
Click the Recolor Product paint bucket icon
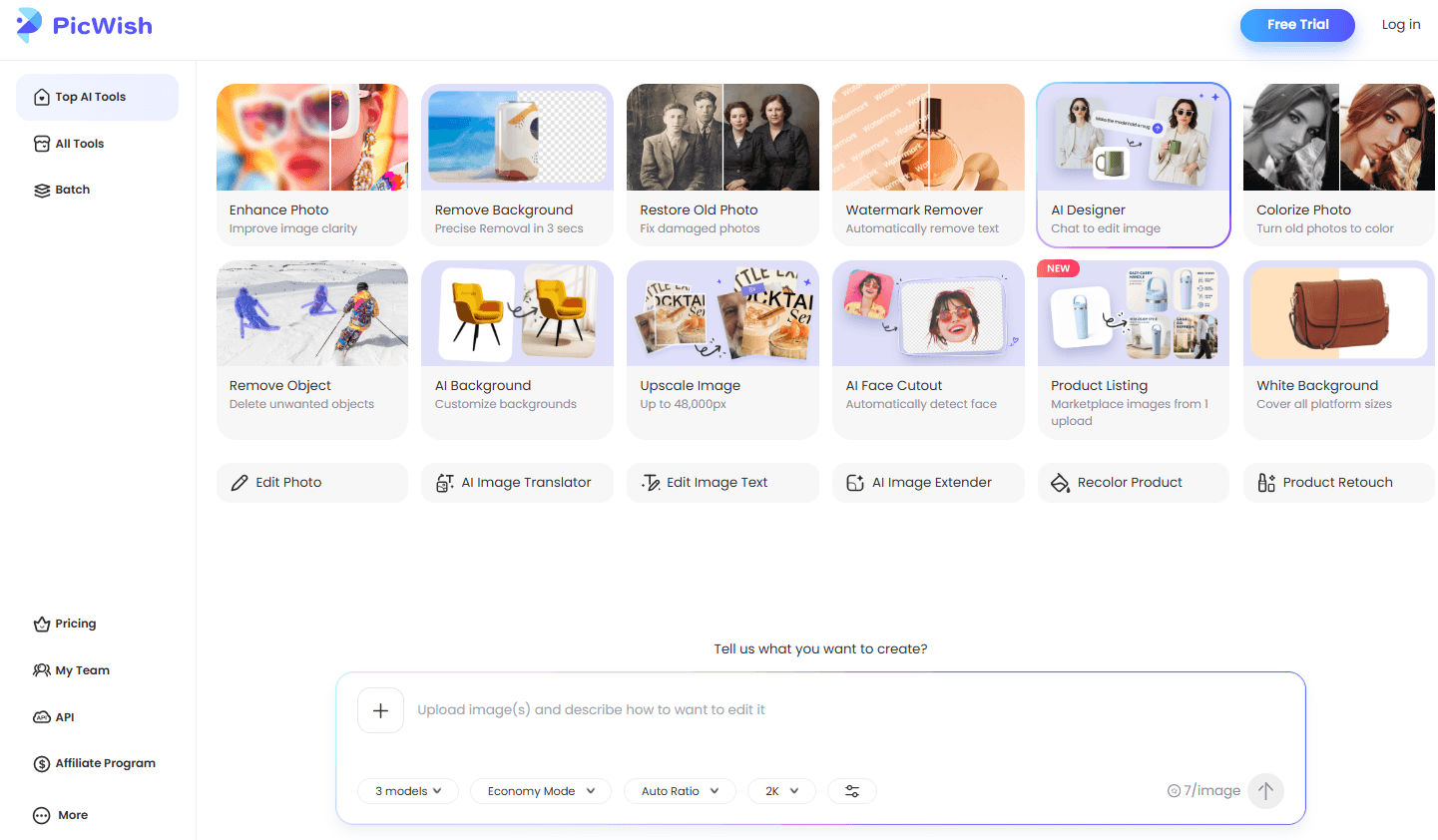(x=1060, y=483)
